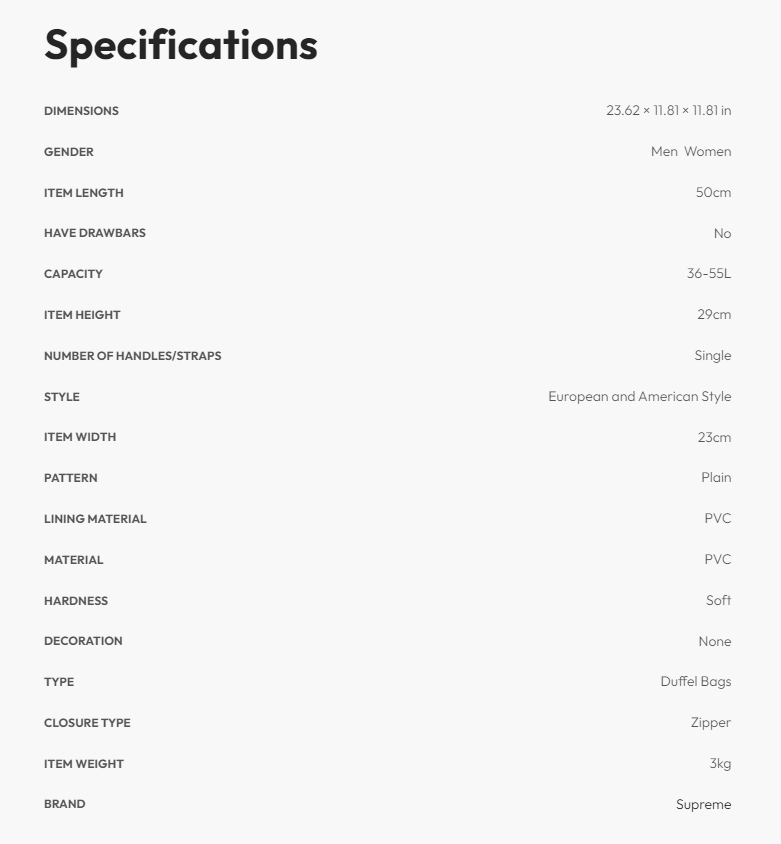Click the Men gender value

[x=664, y=152]
